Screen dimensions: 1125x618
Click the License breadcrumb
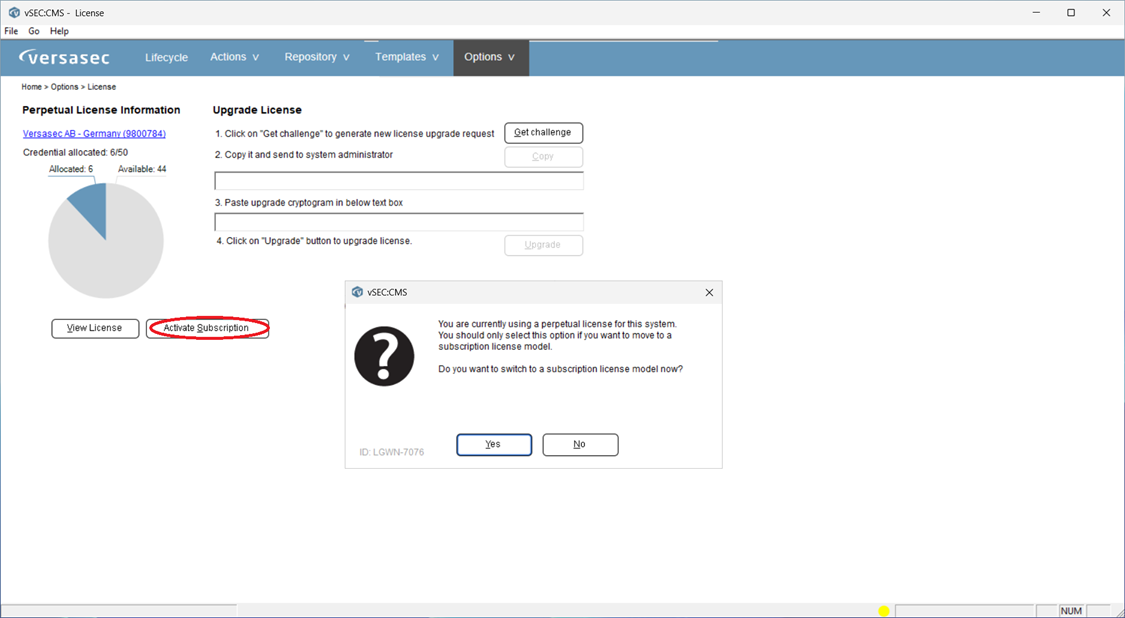click(102, 87)
